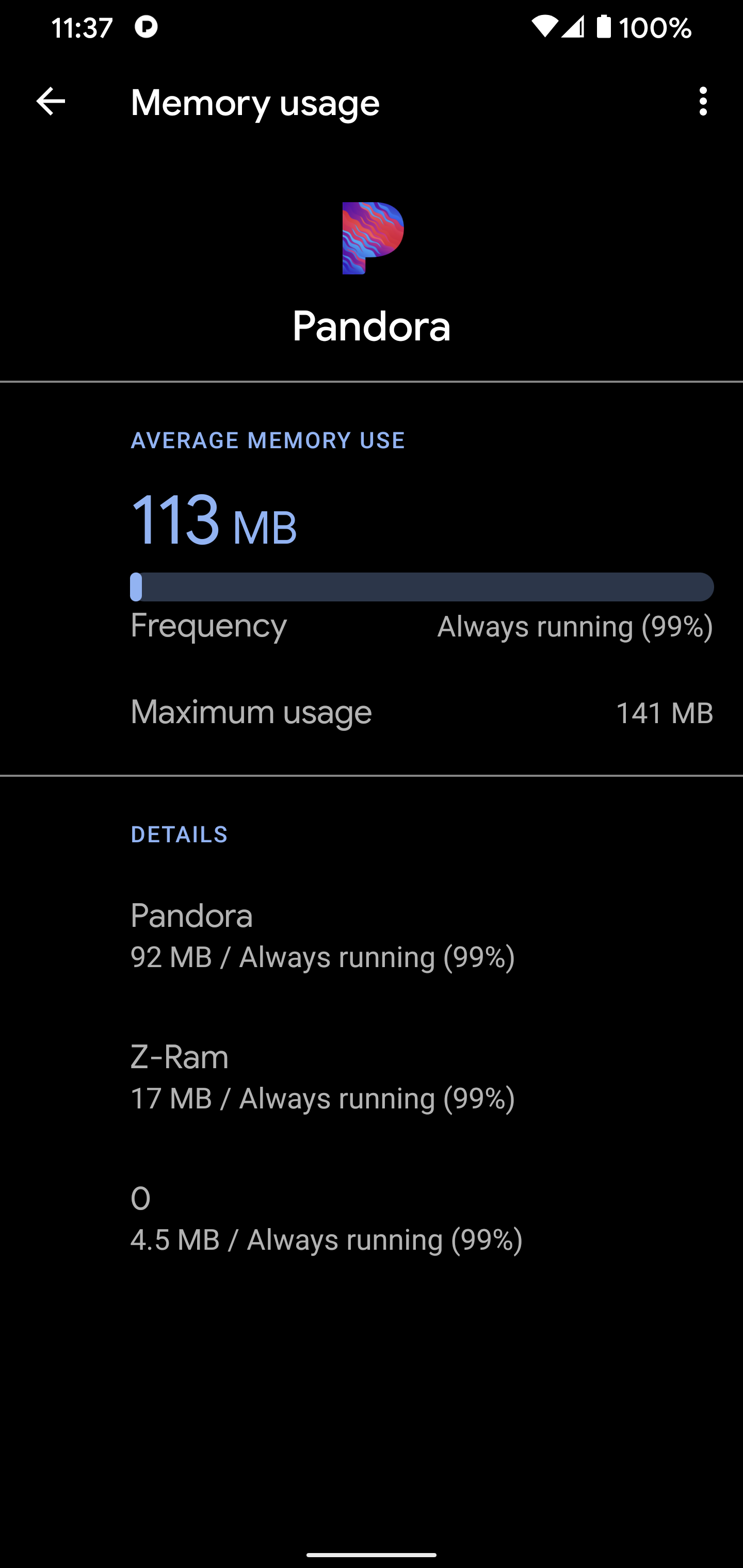Tap the DETAILS section header

[x=179, y=835]
